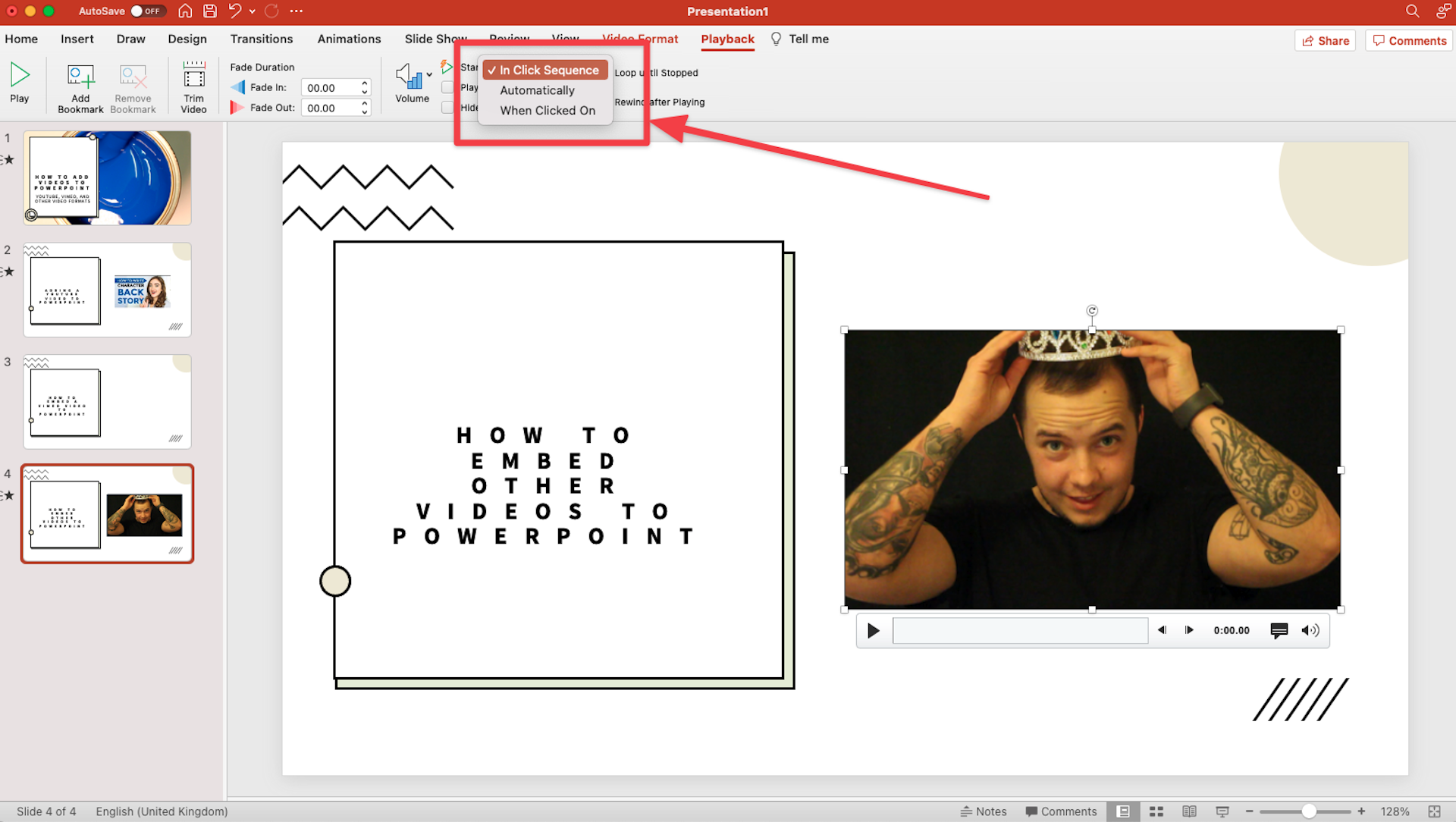Tick the Play Full Screen checkbox
1456x822 pixels.
[x=447, y=88]
